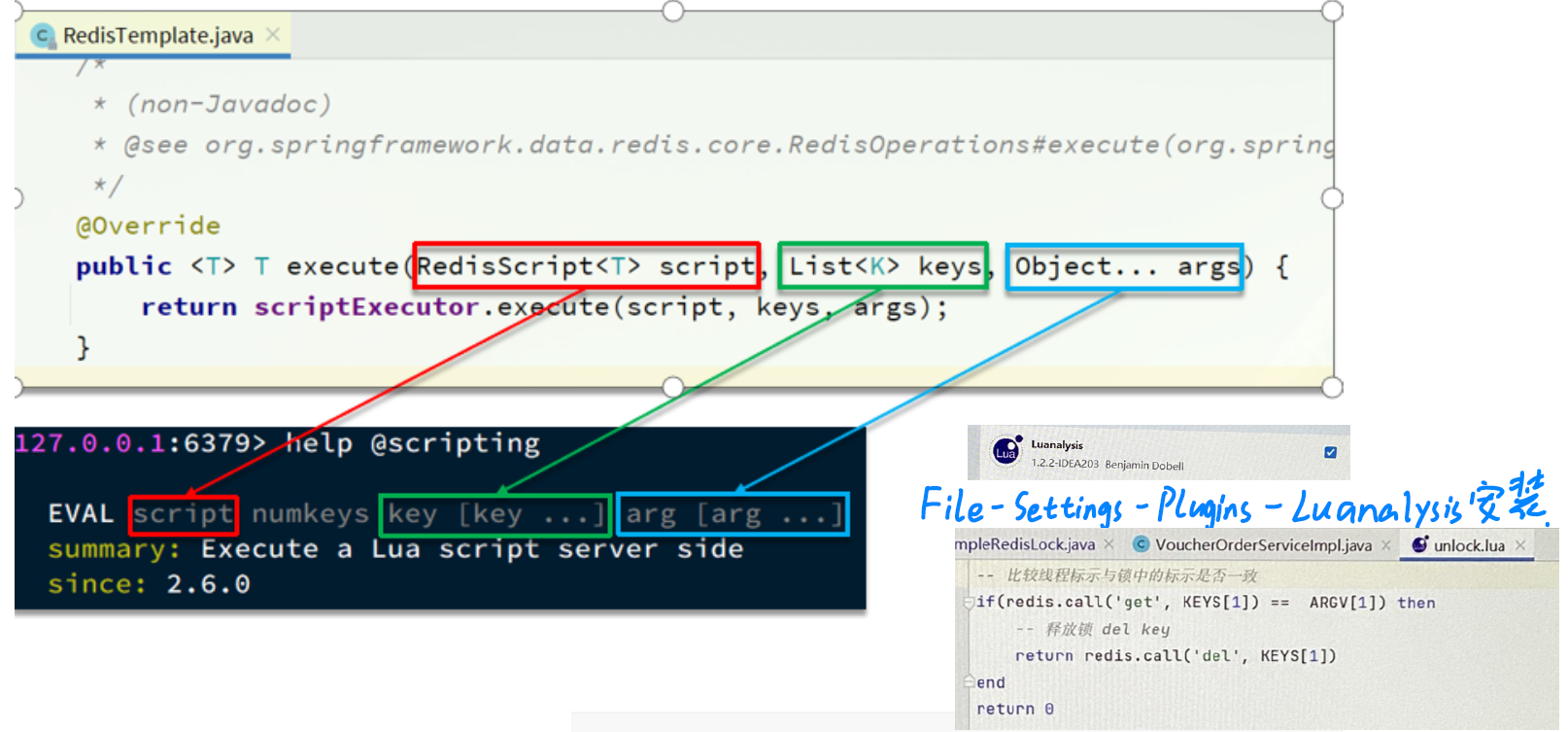The width and height of the screenshot is (1568, 732).
Task: Click the List<K> keys parameter
Action: pos(883,266)
